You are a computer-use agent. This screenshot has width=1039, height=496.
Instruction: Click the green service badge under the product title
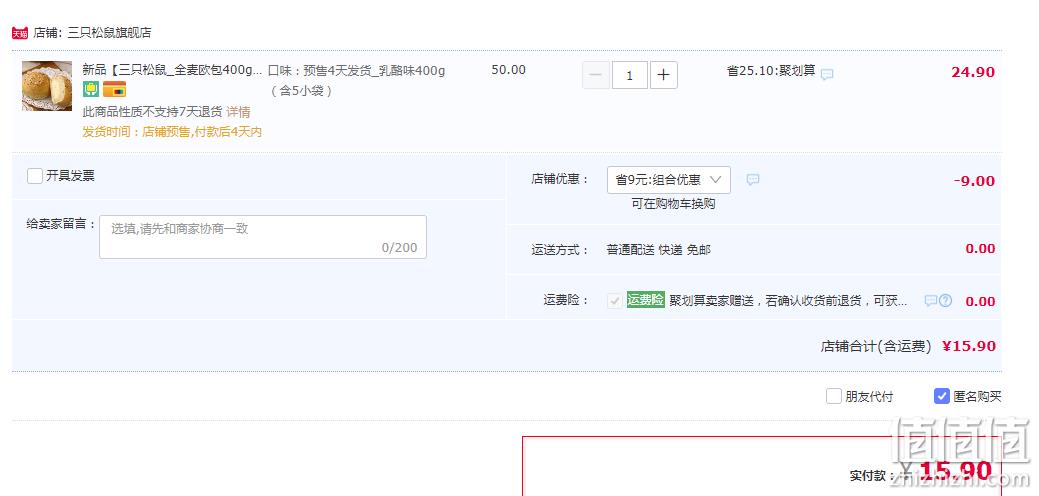[91, 89]
